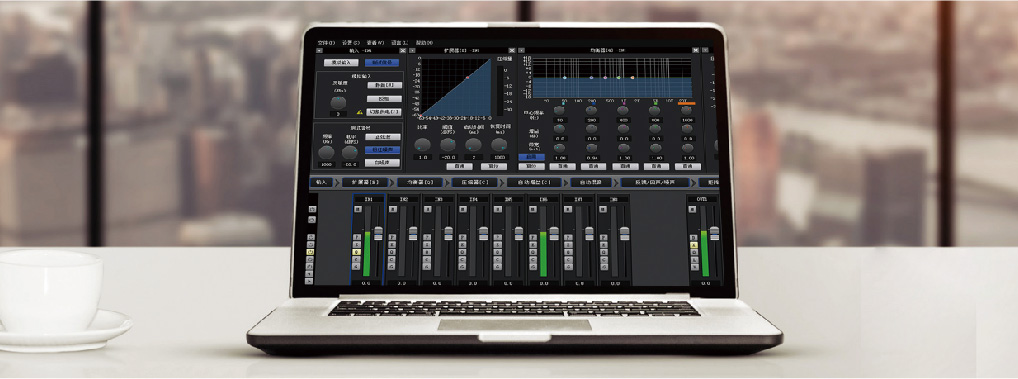The width and height of the screenshot is (1018, 379).
Task: Toggle the 静音[M] mute button in analog input
Action: click(384, 85)
